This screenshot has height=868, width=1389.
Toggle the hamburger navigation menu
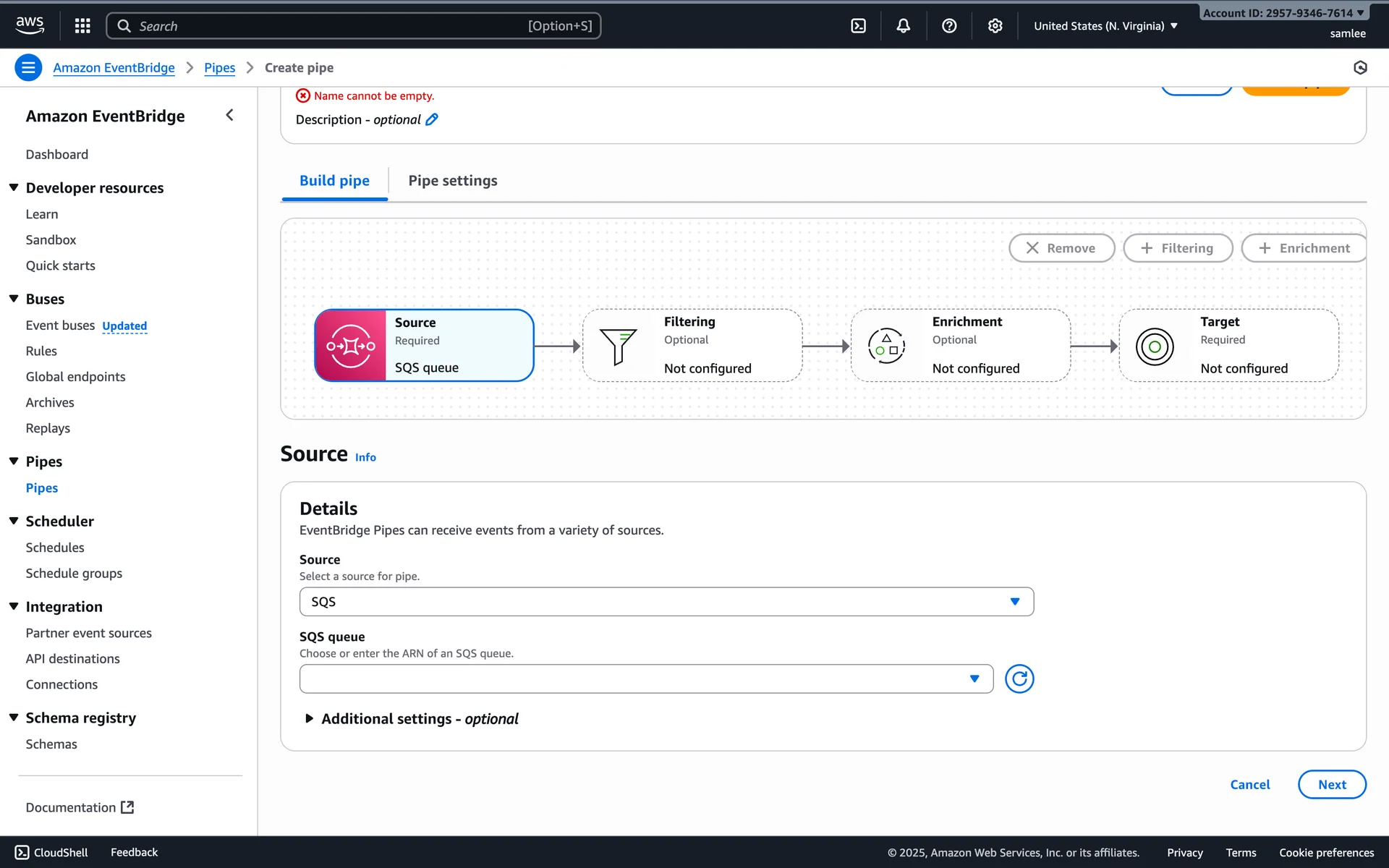tap(28, 67)
